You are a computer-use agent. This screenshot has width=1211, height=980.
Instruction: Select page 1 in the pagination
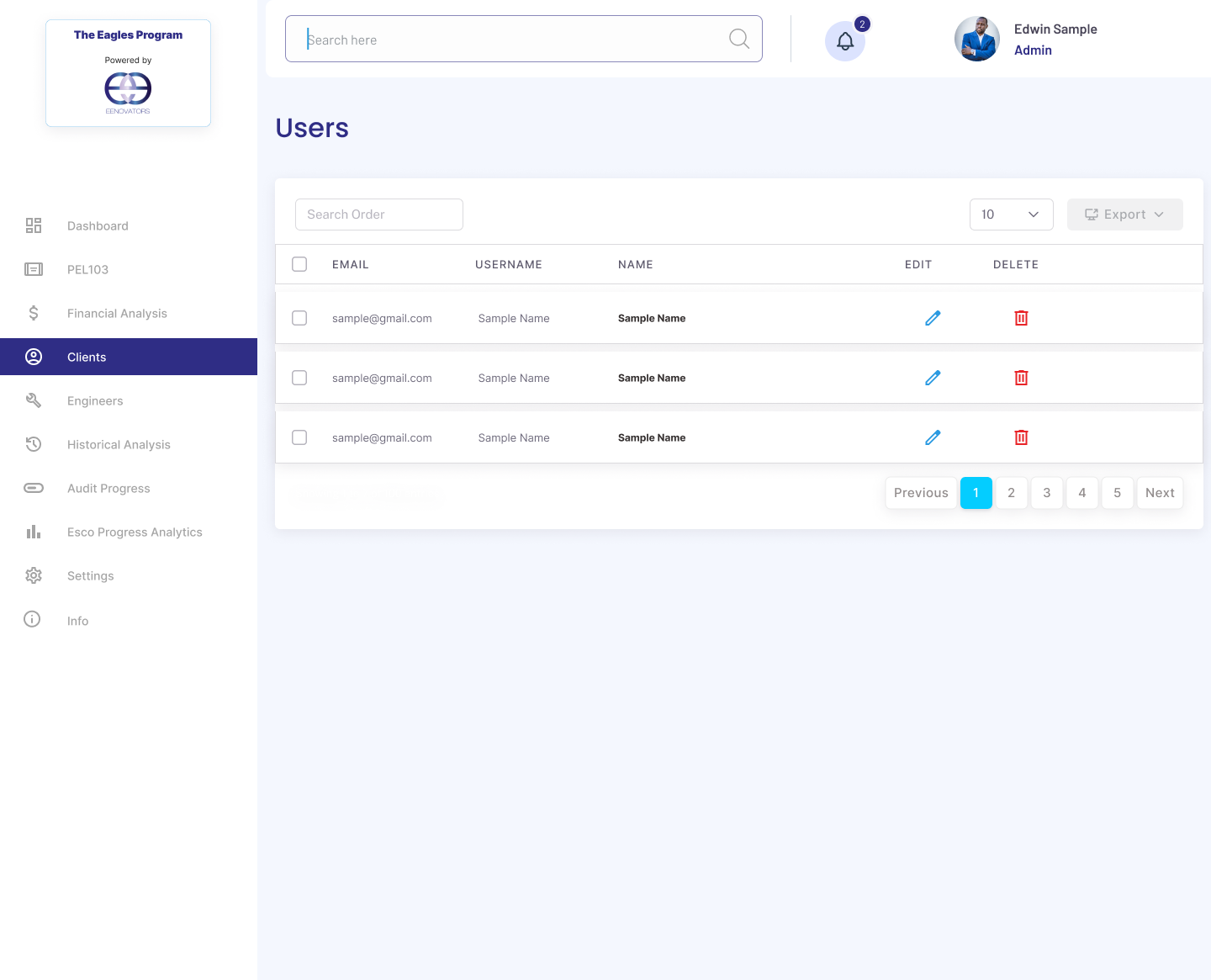pos(976,493)
